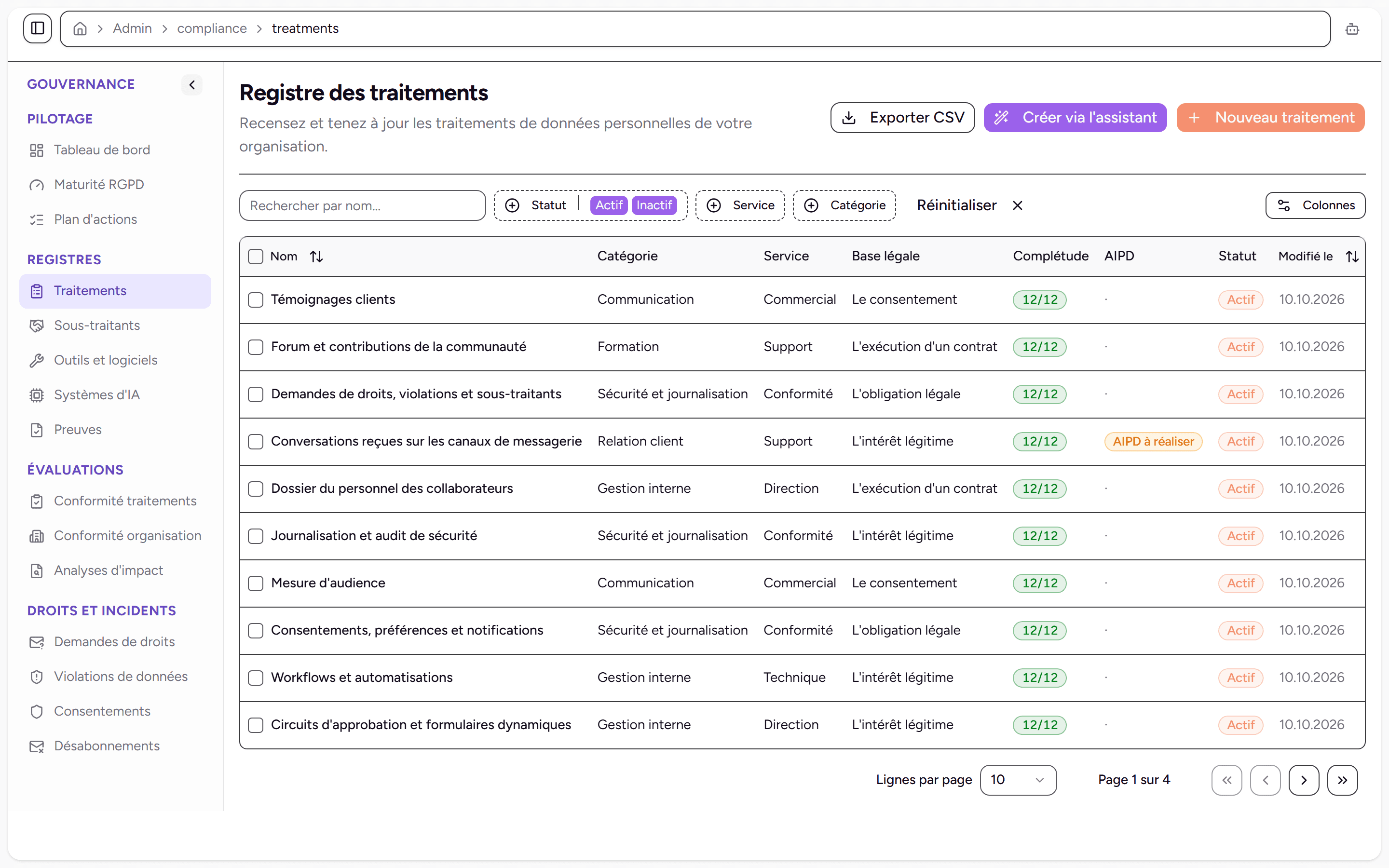Sort by Modifié le column arrows
The height and width of the screenshot is (868, 1389).
tap(1352, 257)
